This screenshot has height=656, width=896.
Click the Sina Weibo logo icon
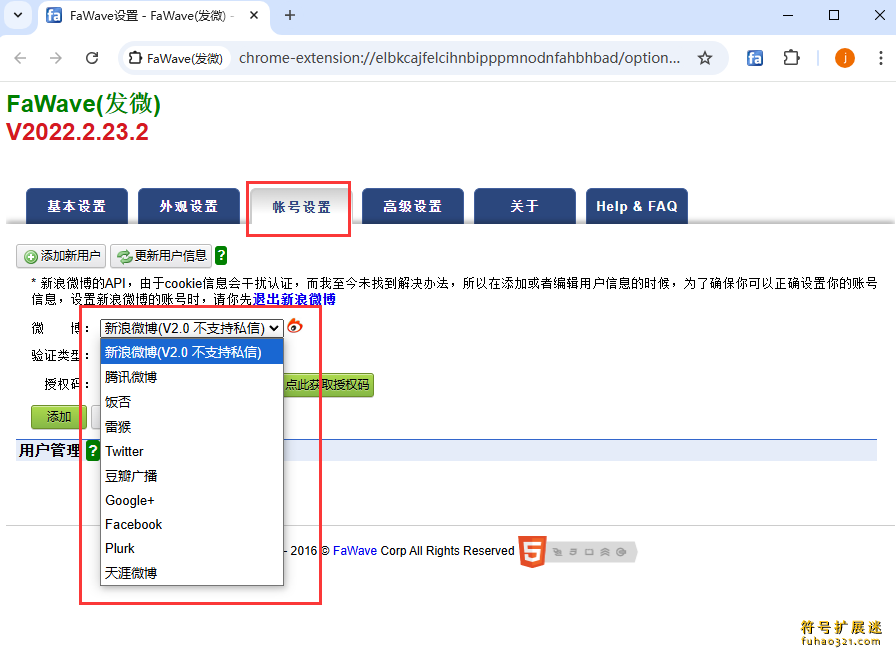point(295,326)
